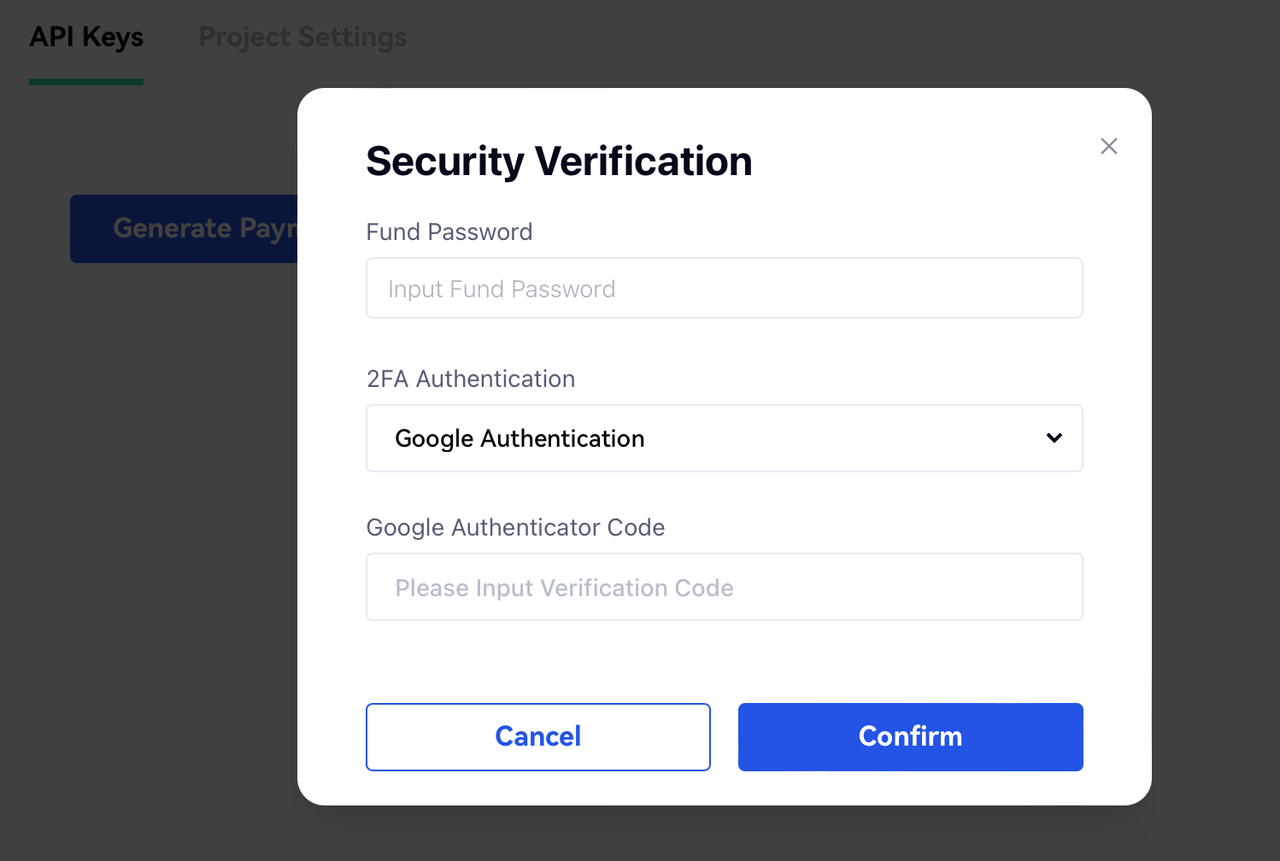Click the Google Authenticator Code label
The image size is (1280, 861).
tap(515, 527)
